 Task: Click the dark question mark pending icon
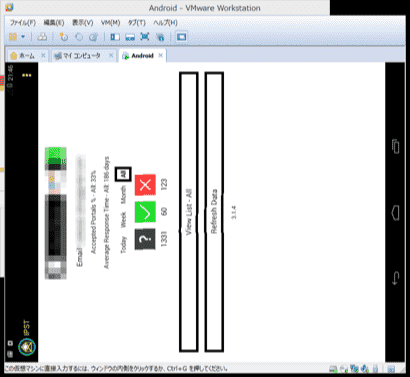coord(145,239)
